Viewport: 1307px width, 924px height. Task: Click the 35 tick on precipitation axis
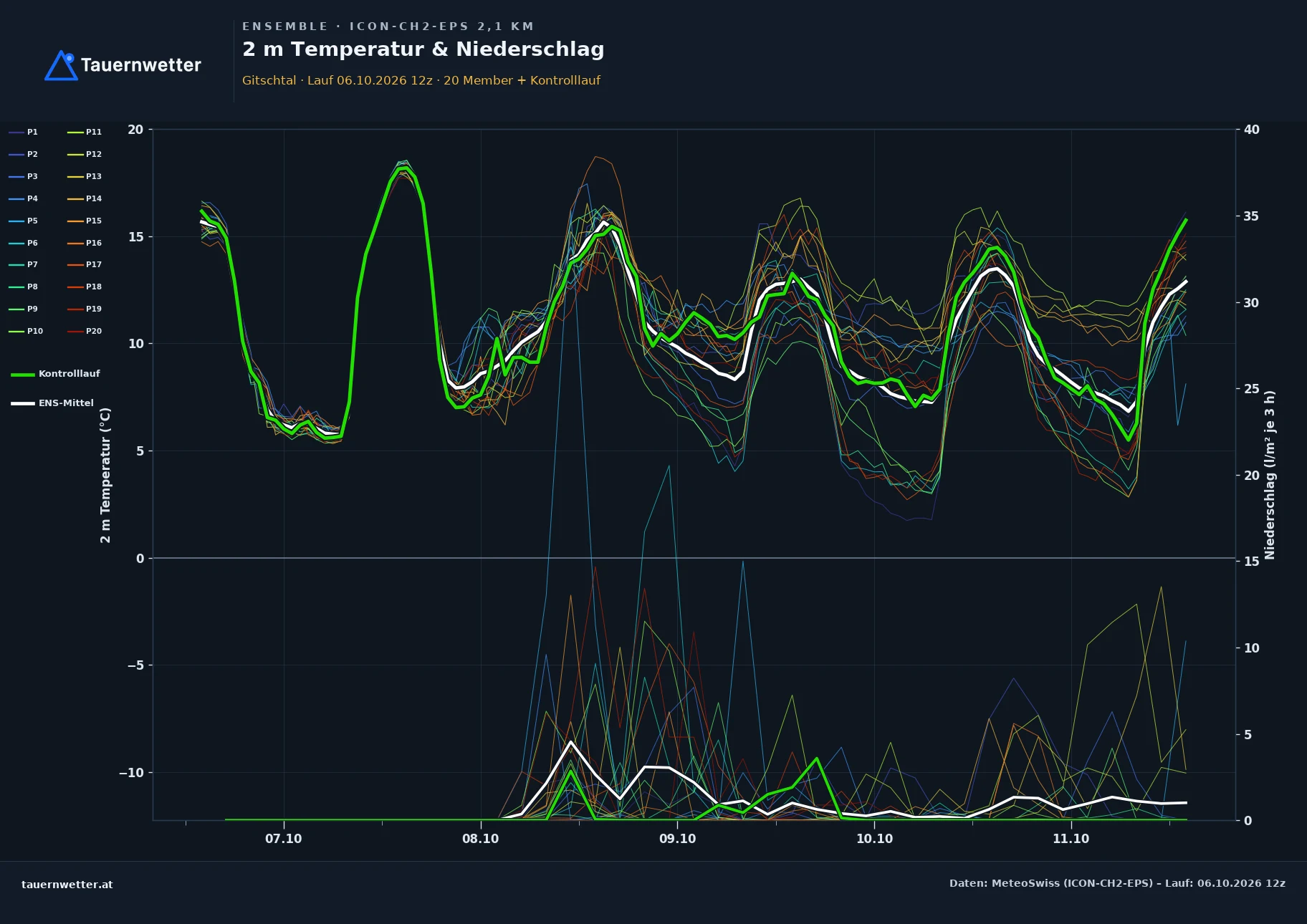coord(1251,216)
